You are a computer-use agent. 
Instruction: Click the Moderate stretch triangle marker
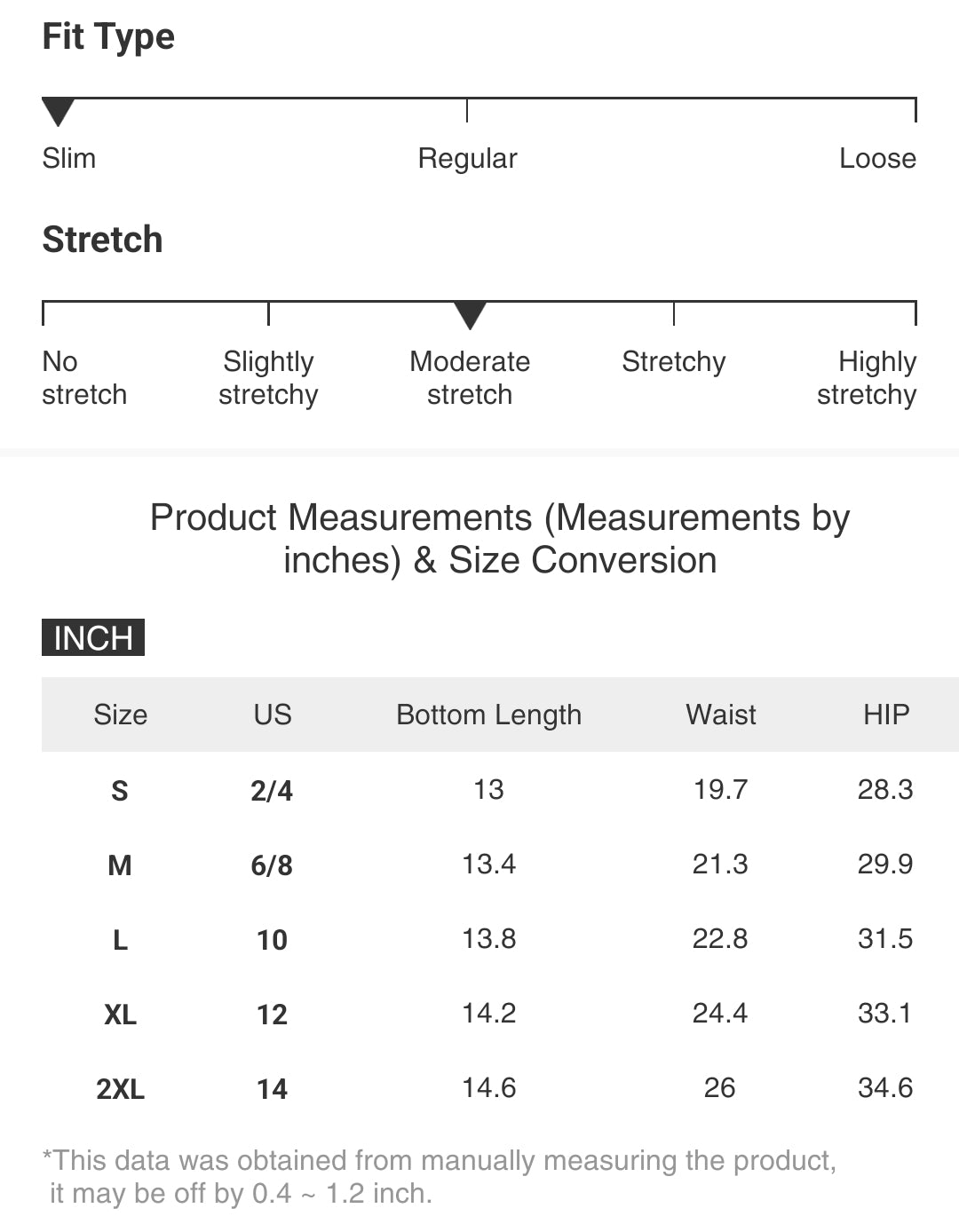click(470, 315)
